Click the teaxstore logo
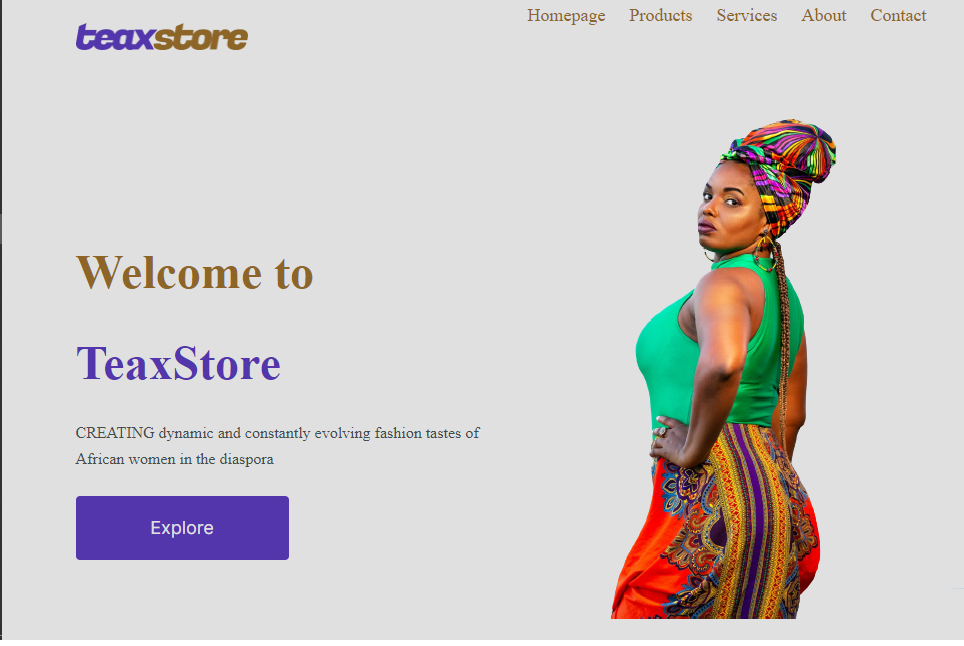Viewport: 964px width, 646px height. pyautogui.click(x=162, y=37)
